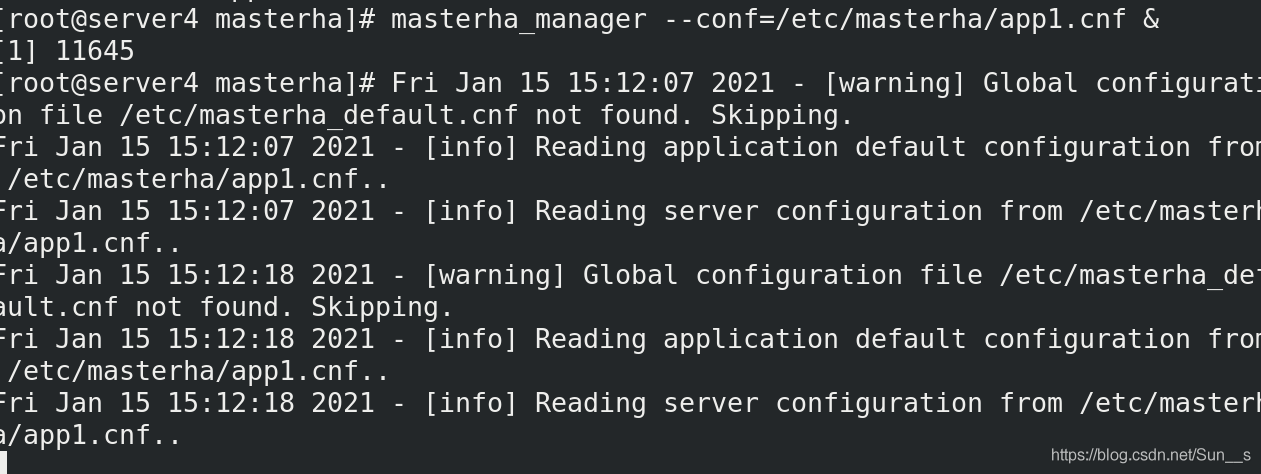Click the masterha_manager command text
This screenshot has height=474, width=1261.
pyautogui.click(x=518, y=19)
